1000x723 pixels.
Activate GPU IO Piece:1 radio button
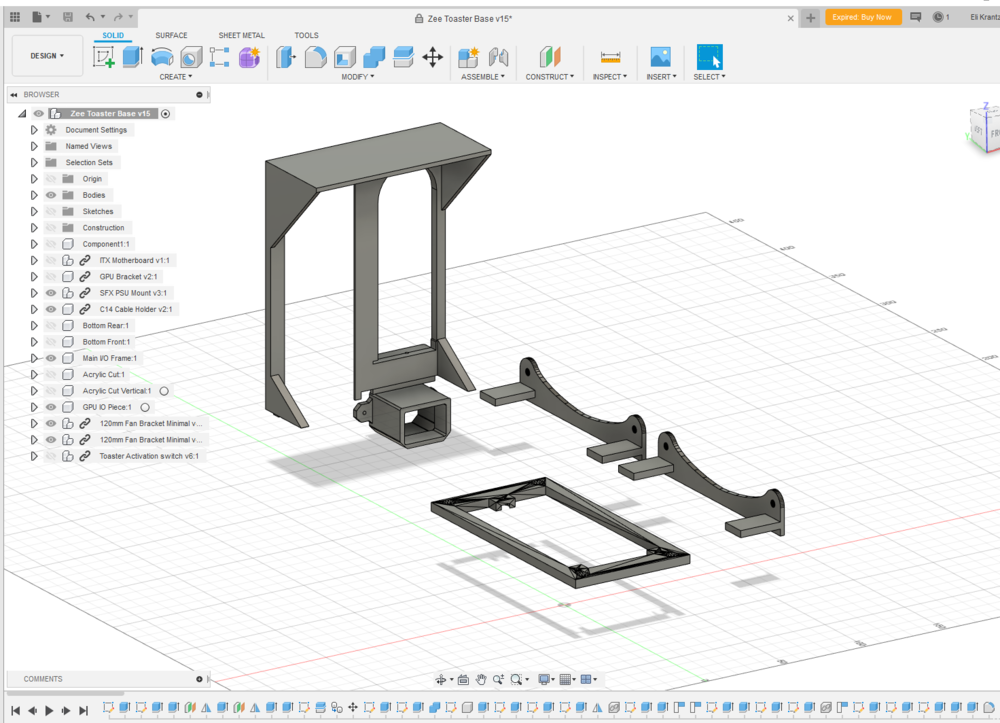145,407
